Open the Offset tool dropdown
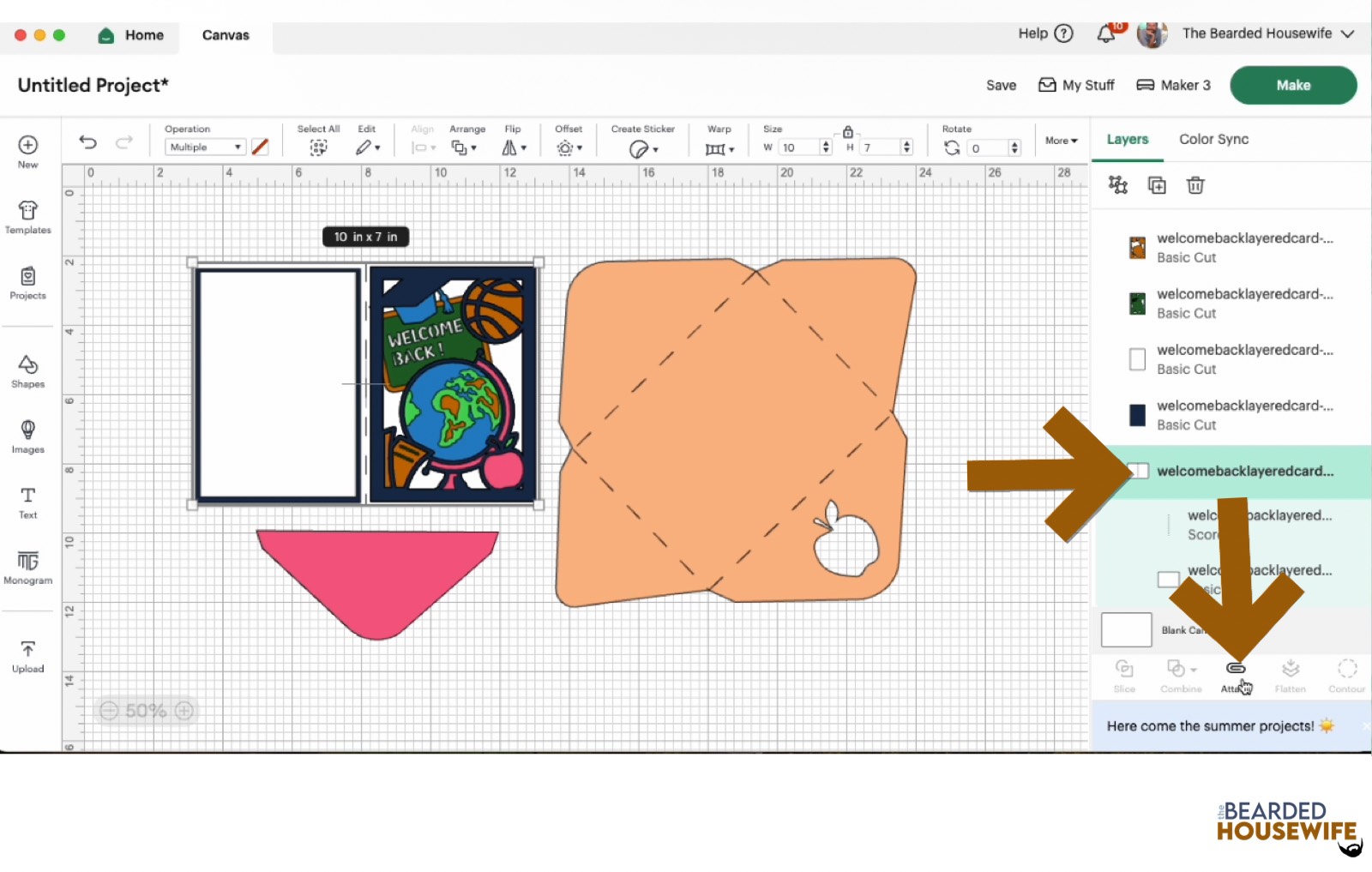The image size is (1372, 872). (569, 148)
